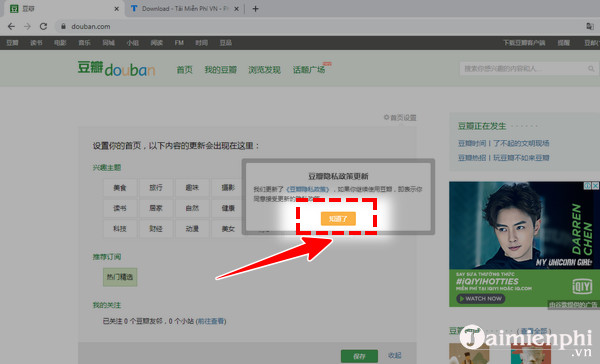Viewport: 600px width, 364px height.
Task: Open 时间 in the top dark bar
Action: (201, 42)
